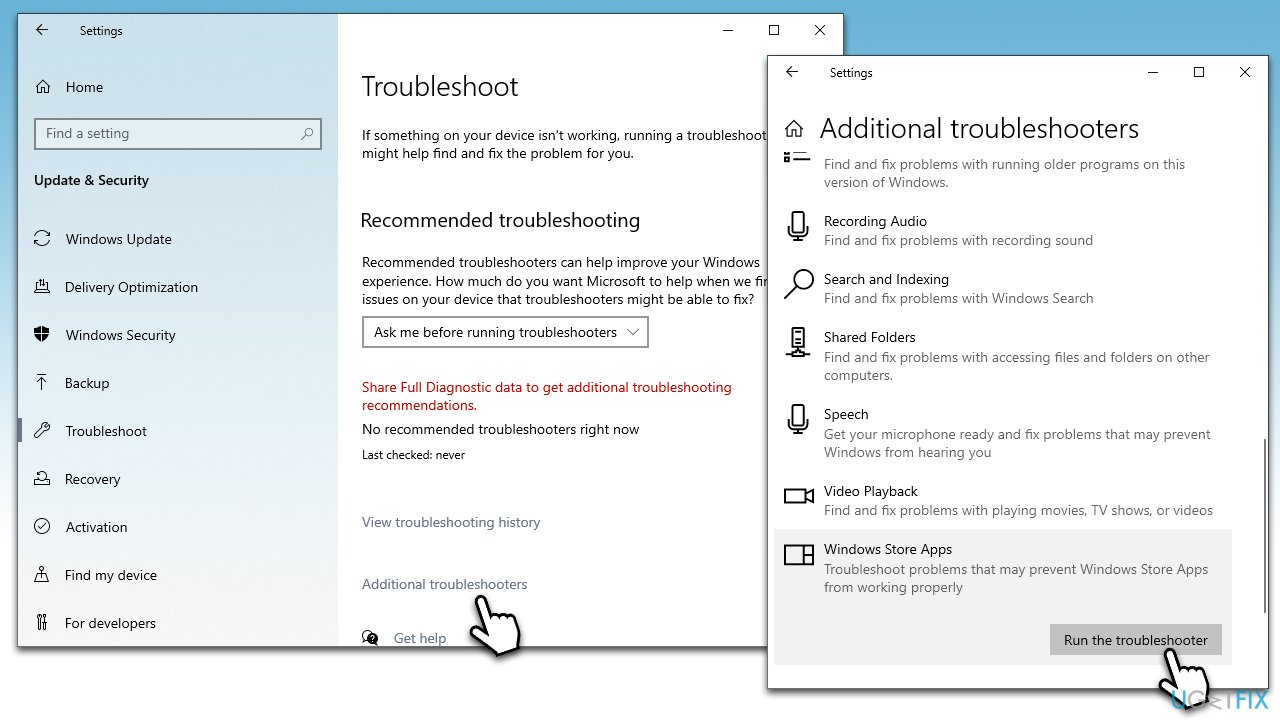Open Additional troubleshooters link

(x=444, y=584)
